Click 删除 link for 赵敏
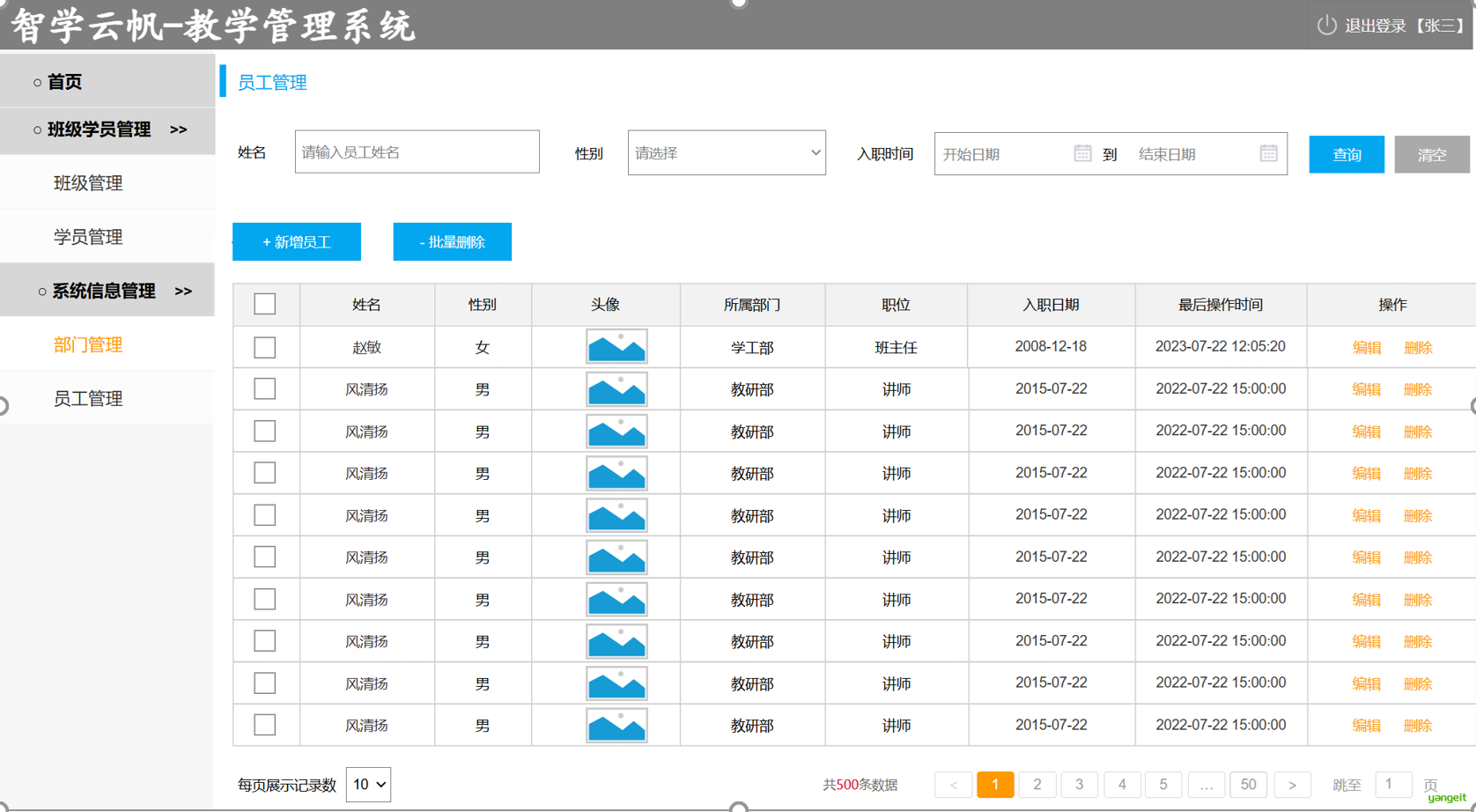 1418,347
